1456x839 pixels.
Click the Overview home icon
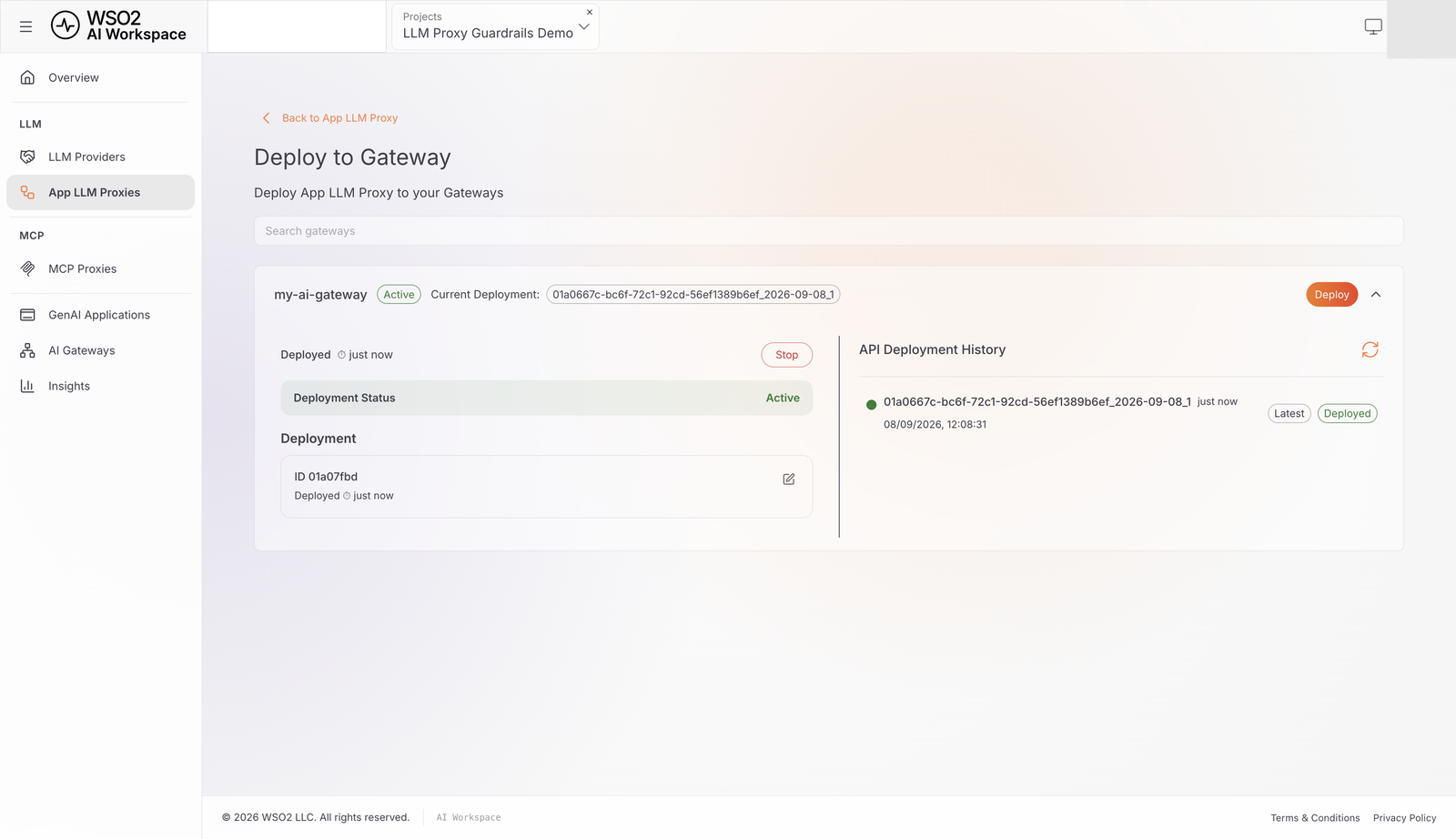[x=27, y=77]
